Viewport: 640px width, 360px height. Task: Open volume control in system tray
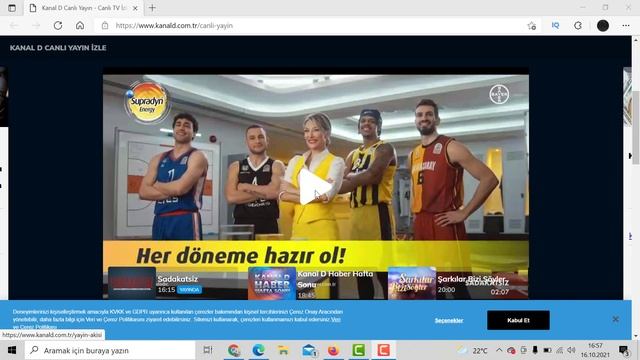571,350
